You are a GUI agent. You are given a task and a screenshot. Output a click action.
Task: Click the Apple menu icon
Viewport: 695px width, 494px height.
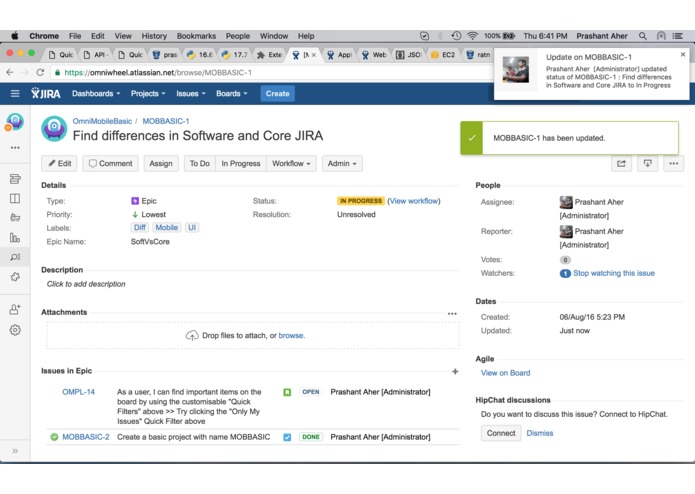point(15,36)
